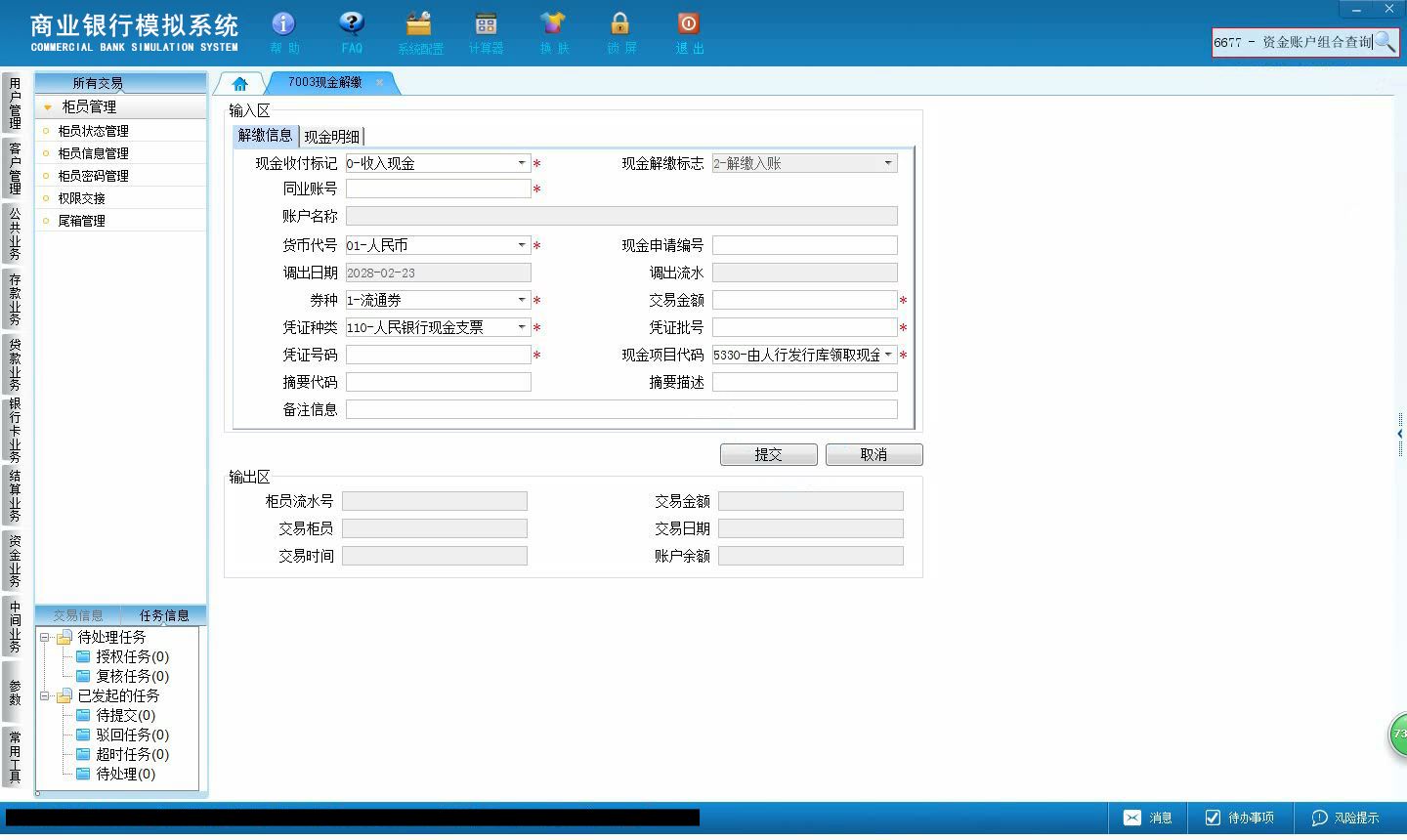The height and width of the screenshot is (840, 1407).
Task: Open 待办事项 in status bar
Action: 1239,818
